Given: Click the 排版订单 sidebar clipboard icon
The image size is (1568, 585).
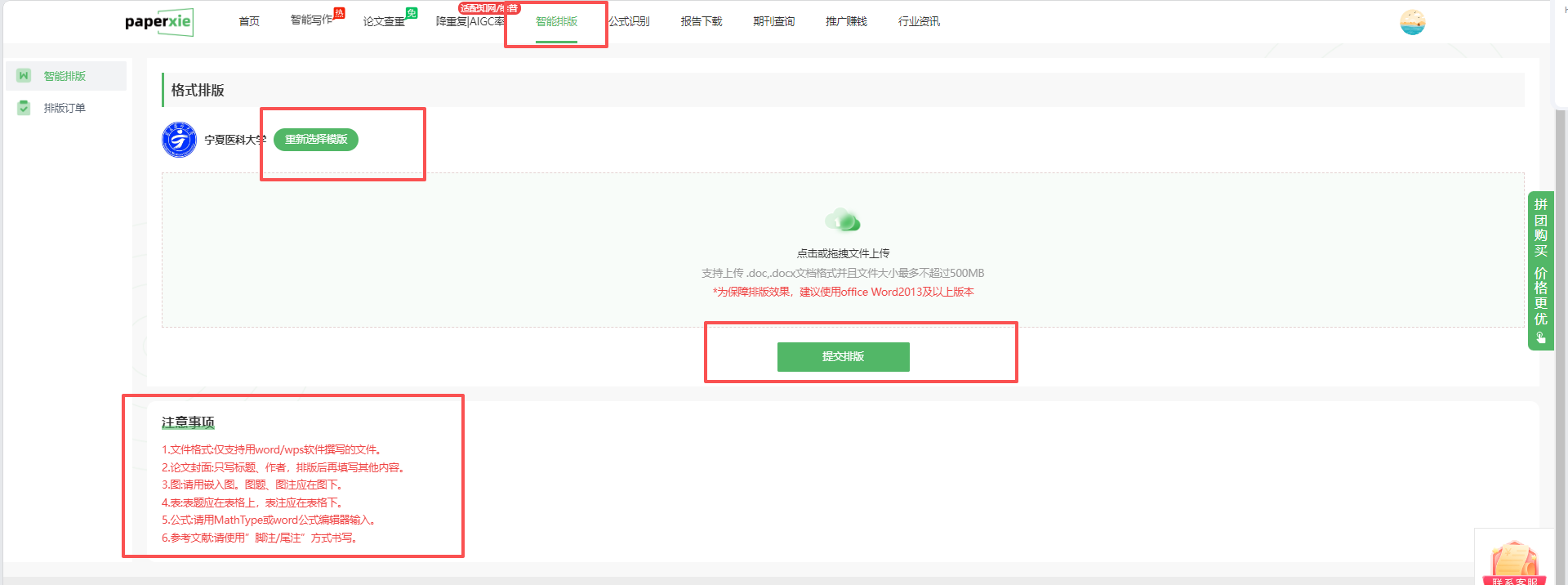Looking at the screenshot, I should 24,108.
